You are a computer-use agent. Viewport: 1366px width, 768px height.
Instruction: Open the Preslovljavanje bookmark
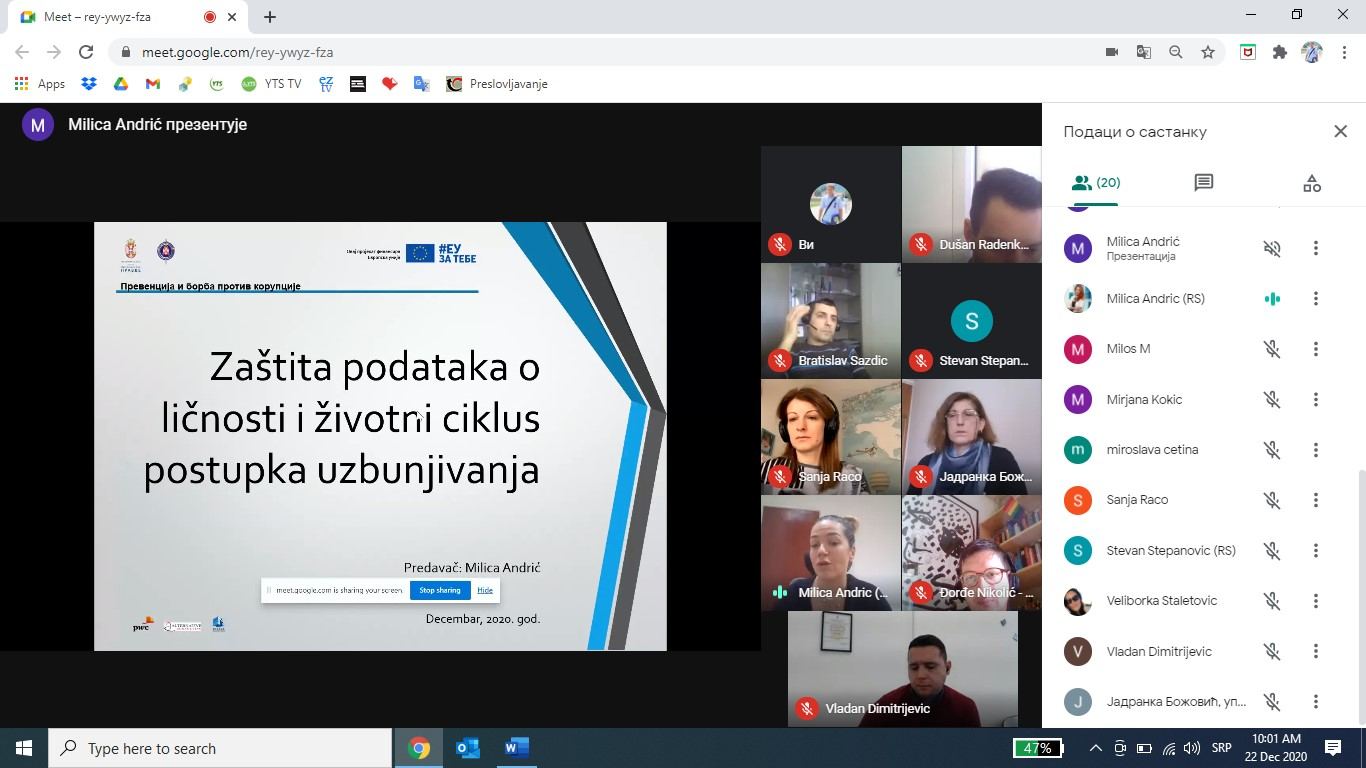[497, 84]
